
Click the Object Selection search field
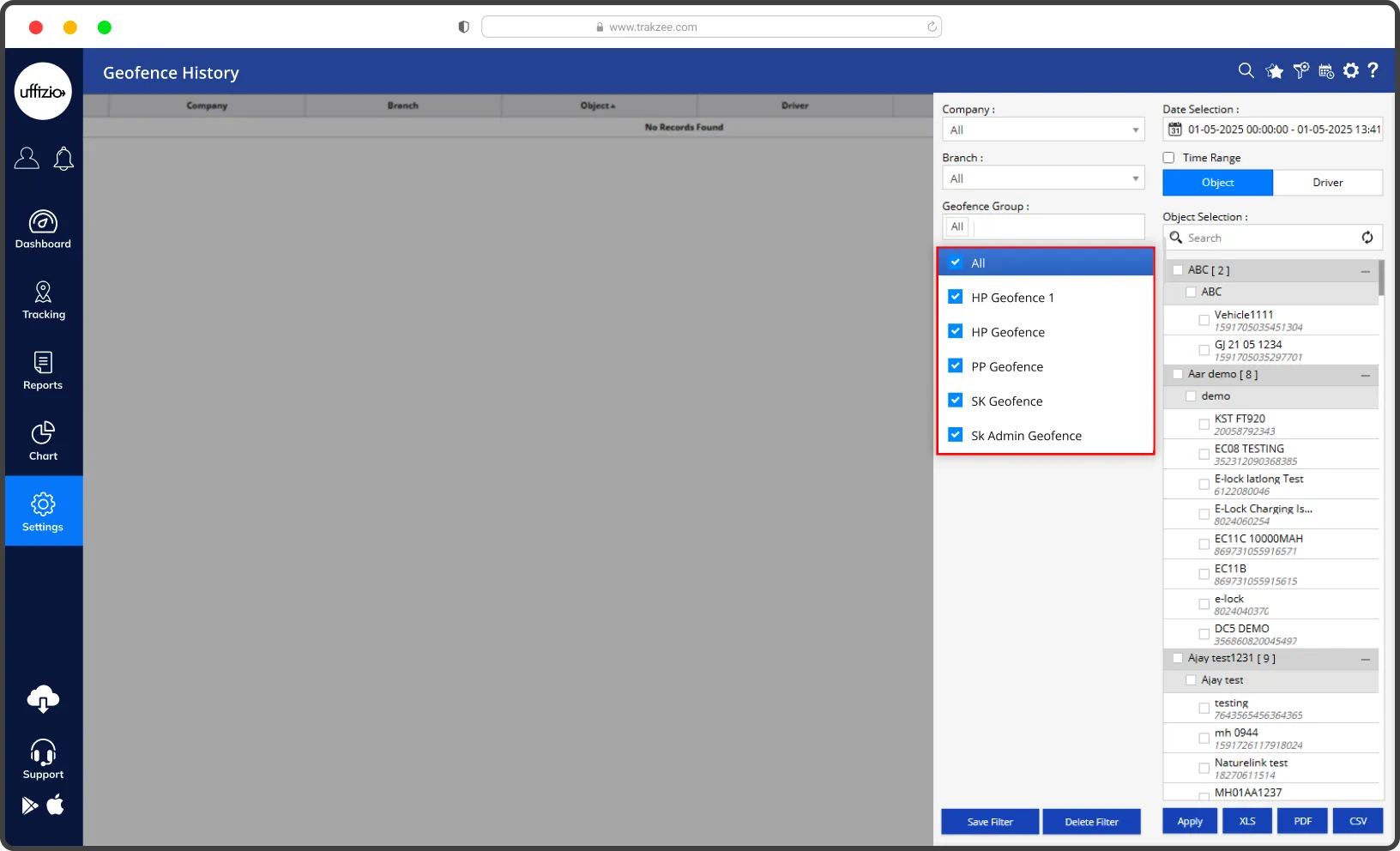click(x=1265, y=238)
